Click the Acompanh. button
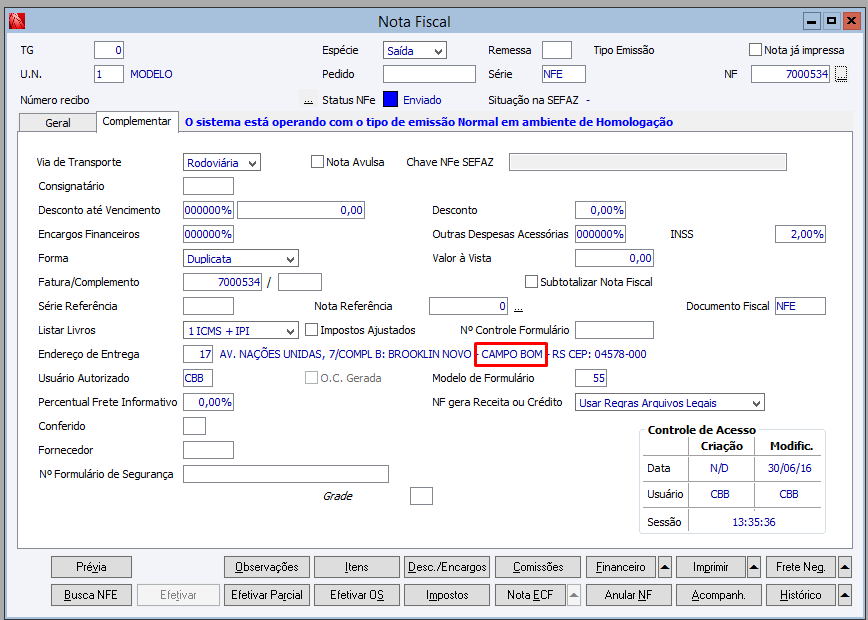The width and height of the screenshot is (868, 620). [x=719, y=595]
